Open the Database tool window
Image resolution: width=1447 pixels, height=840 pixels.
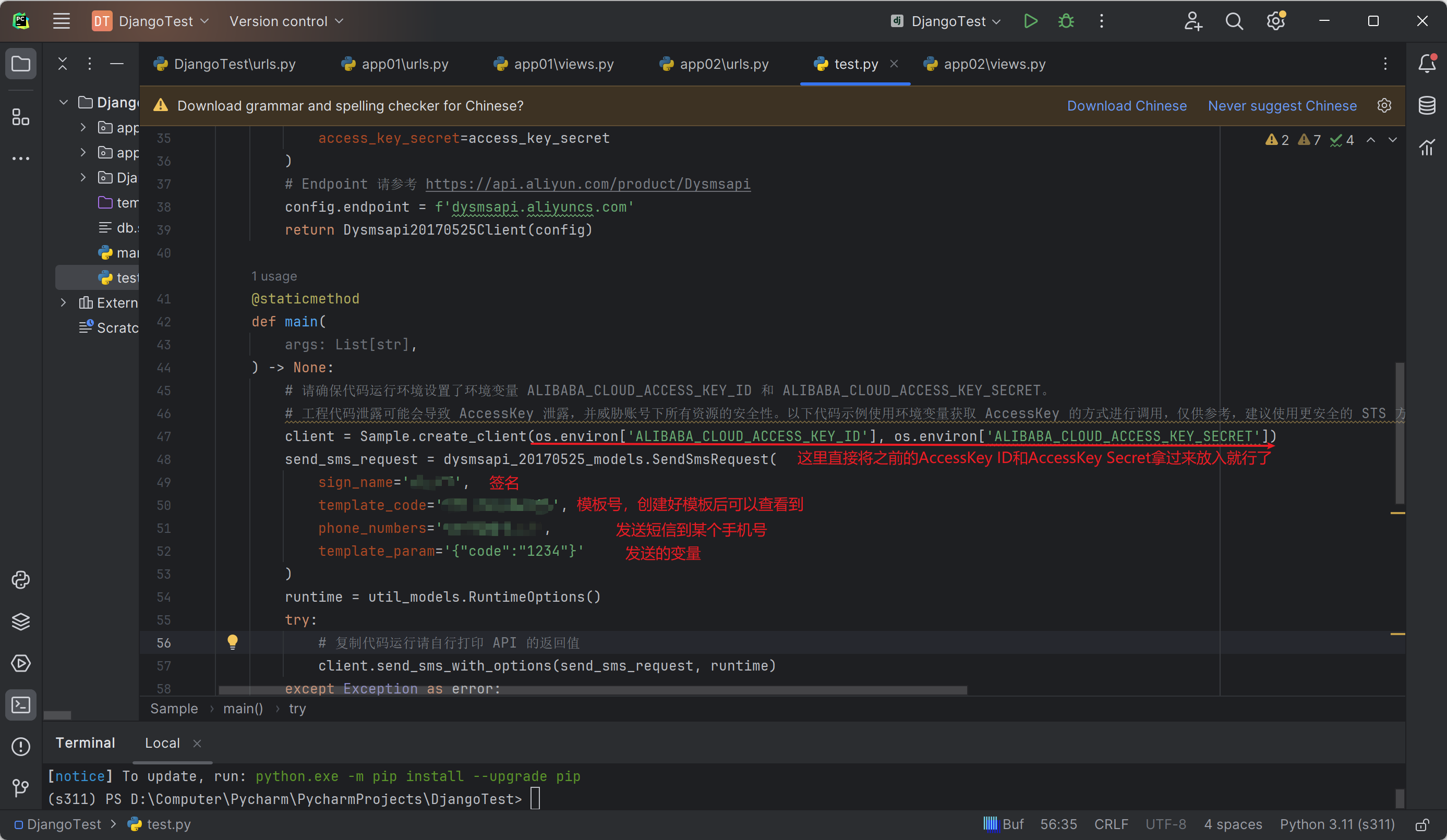1427,106
